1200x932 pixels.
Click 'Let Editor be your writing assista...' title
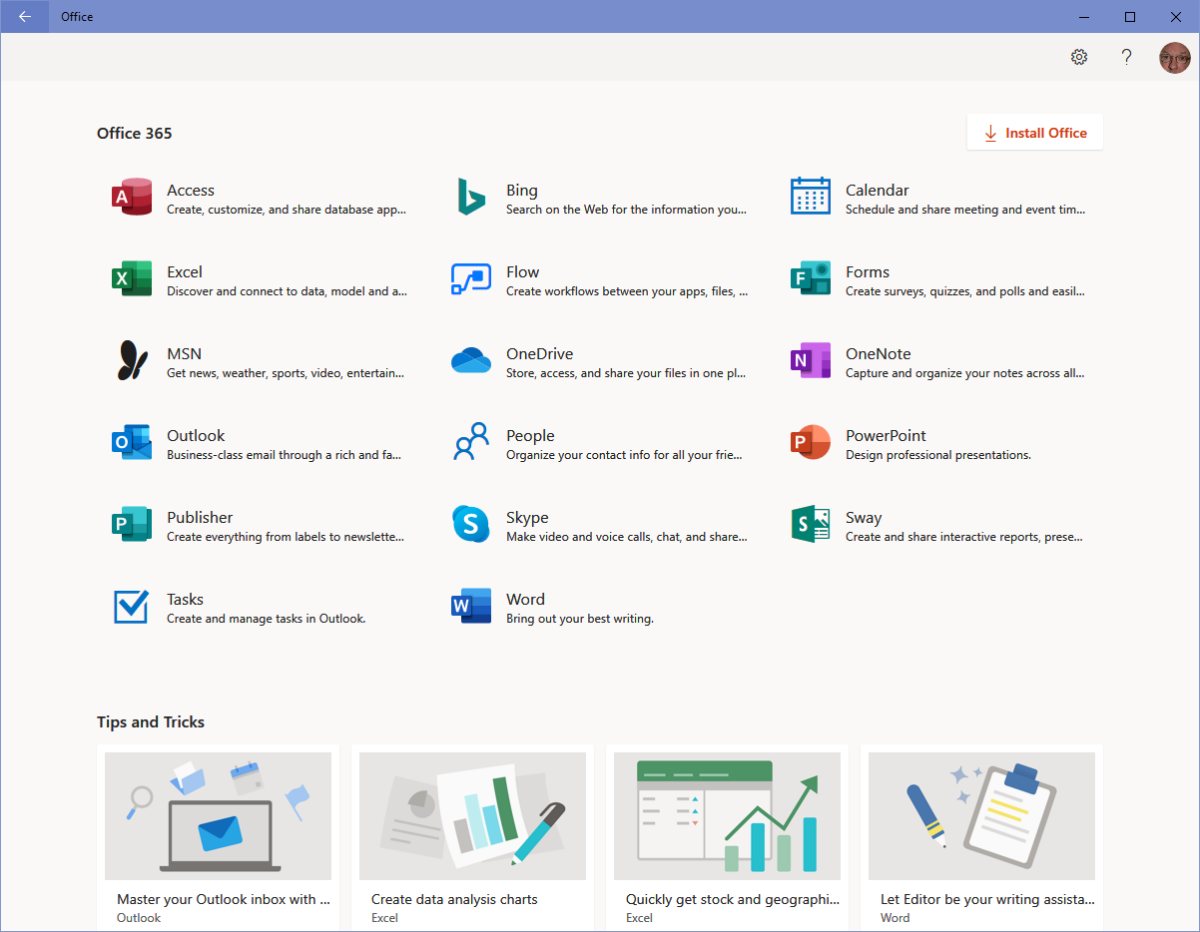tap(988, 899)
